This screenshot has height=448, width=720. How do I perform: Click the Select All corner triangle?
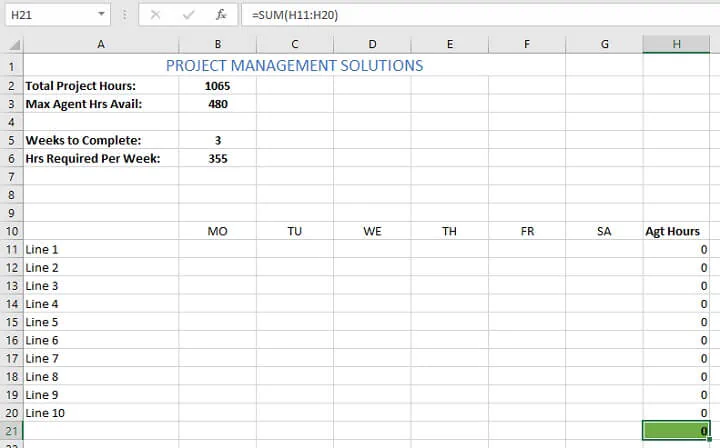14,45
